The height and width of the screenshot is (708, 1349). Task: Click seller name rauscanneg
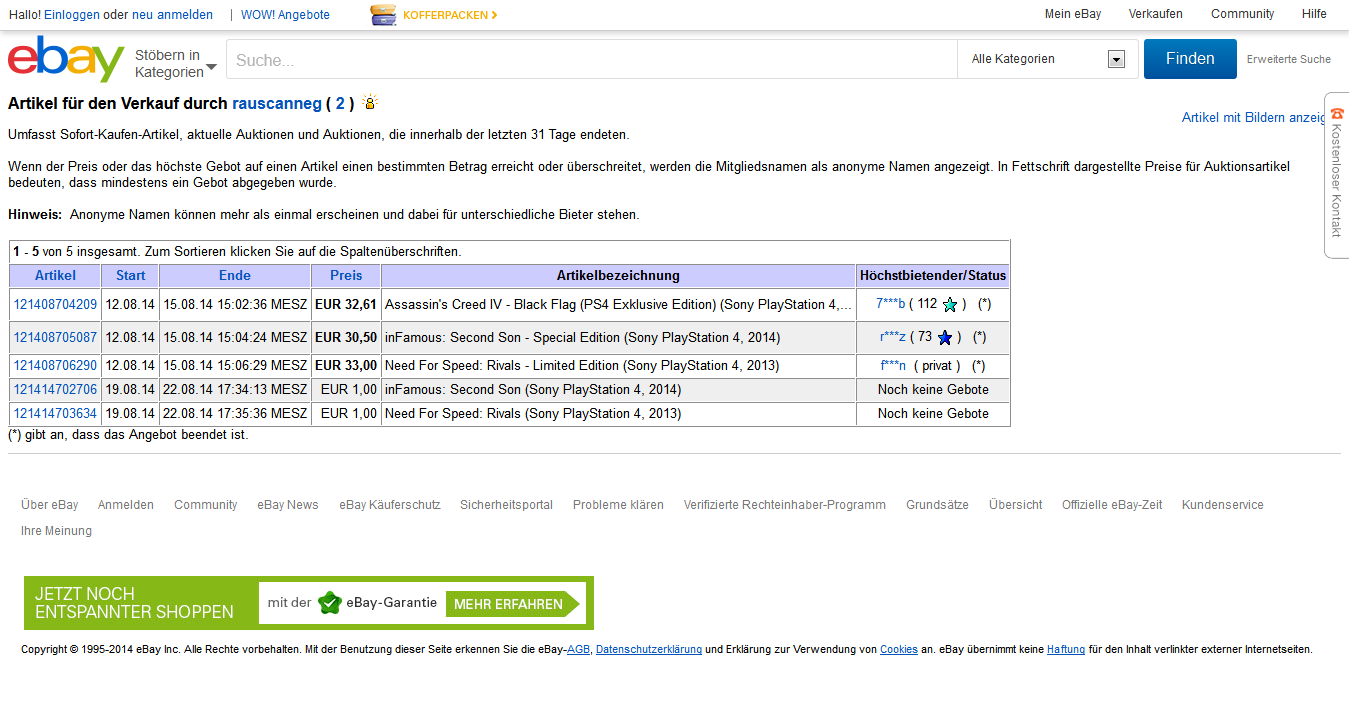[277, 103]
